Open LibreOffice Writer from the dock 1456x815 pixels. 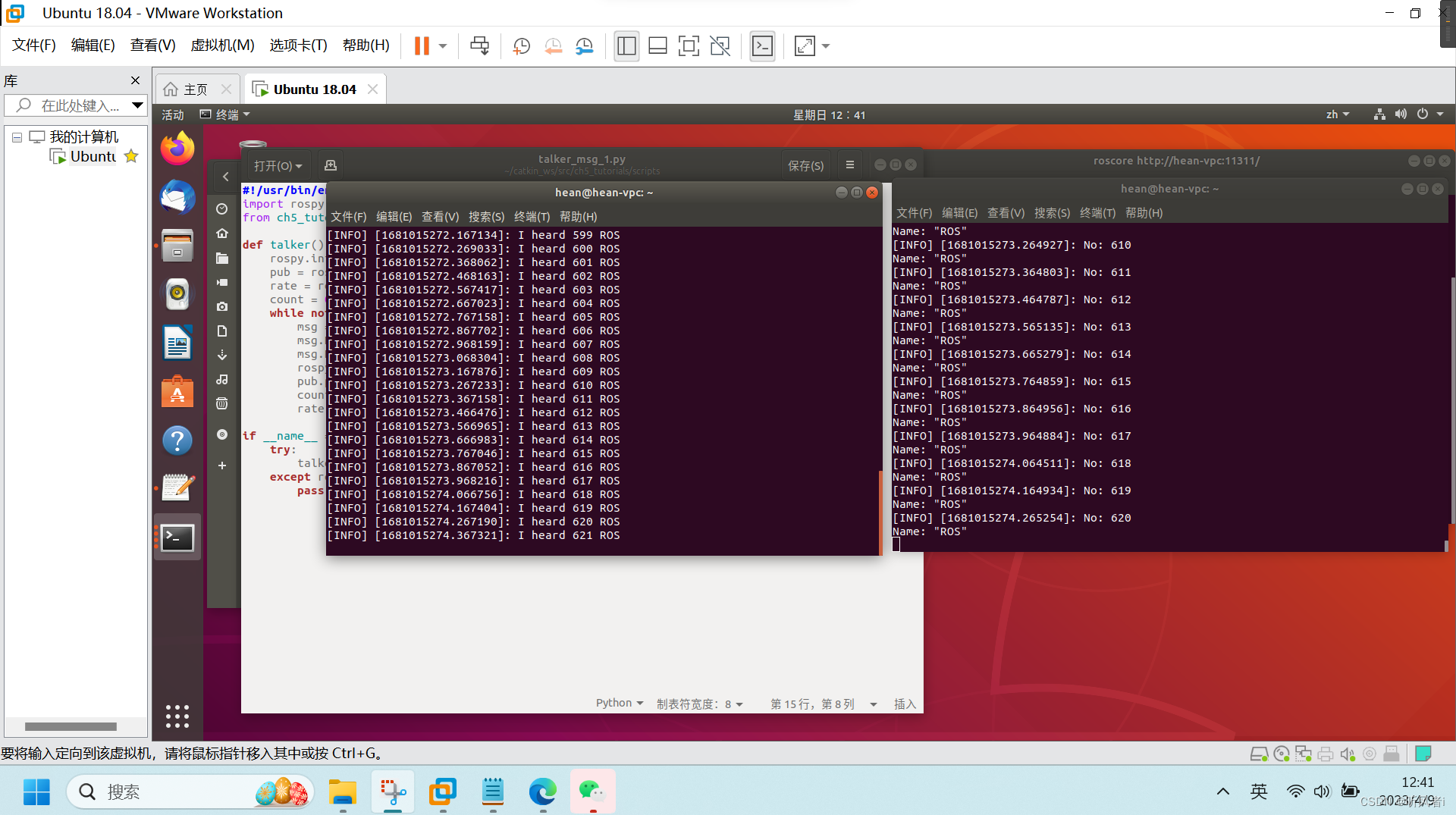point(177,343)
